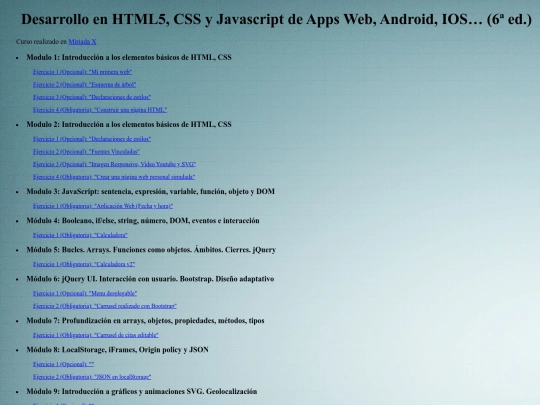
Task: Open Ejercicio 3 "Imagen Responsive, Video Youtube y SVG"
Action: (x=114, y=164)
